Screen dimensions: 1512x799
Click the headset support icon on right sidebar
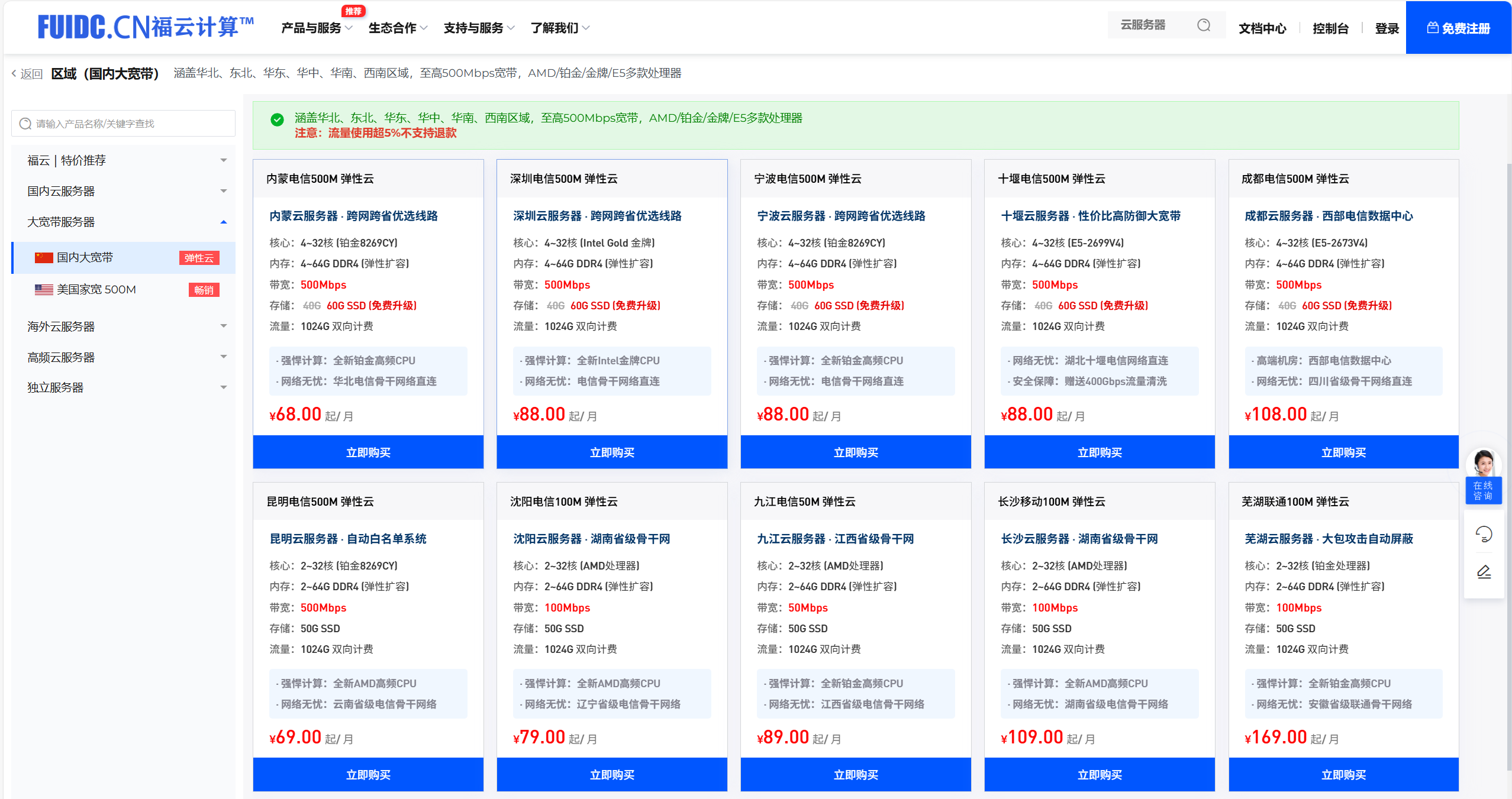1484,535
